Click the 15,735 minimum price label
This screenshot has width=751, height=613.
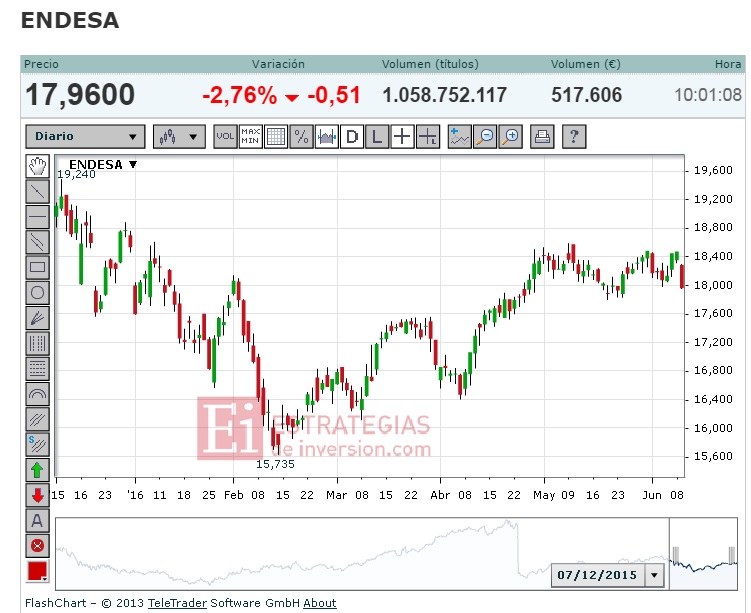(x=275, y=464)
